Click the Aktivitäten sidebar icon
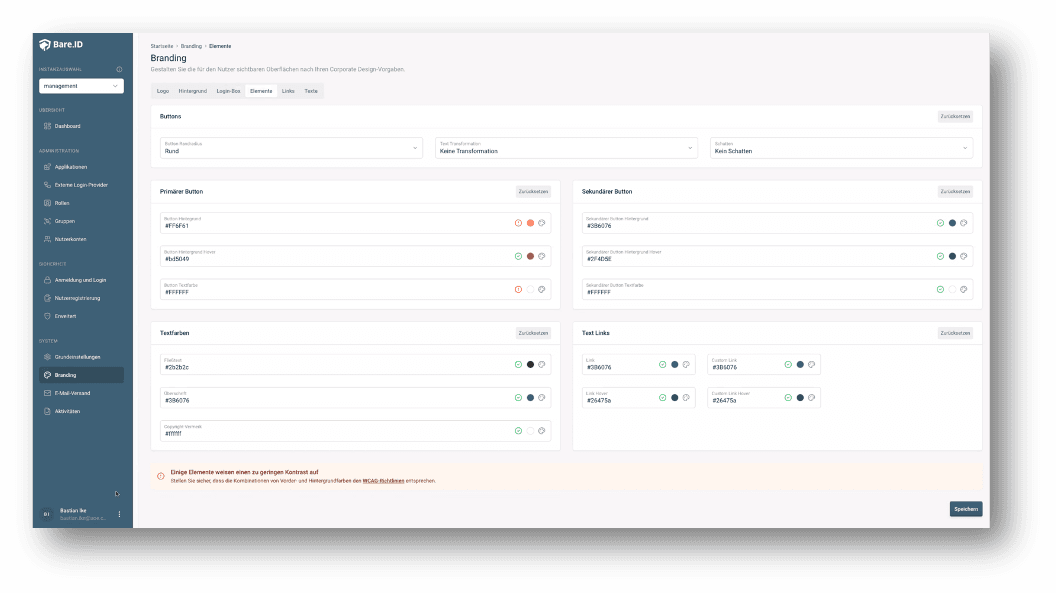The height and width of the screenshot is (593, 1056). [x=47, y=411]
